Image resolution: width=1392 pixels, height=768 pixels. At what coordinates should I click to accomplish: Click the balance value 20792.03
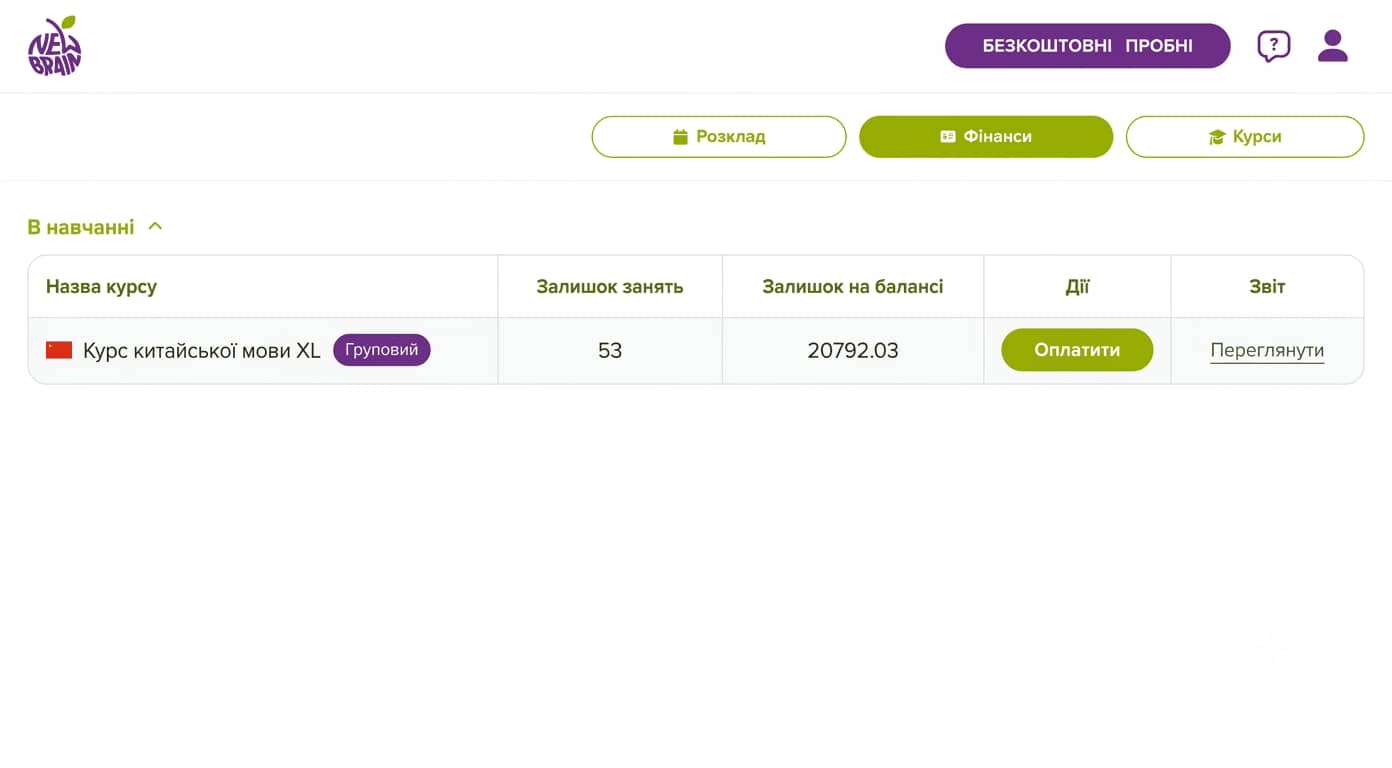(x=853, y=351)
